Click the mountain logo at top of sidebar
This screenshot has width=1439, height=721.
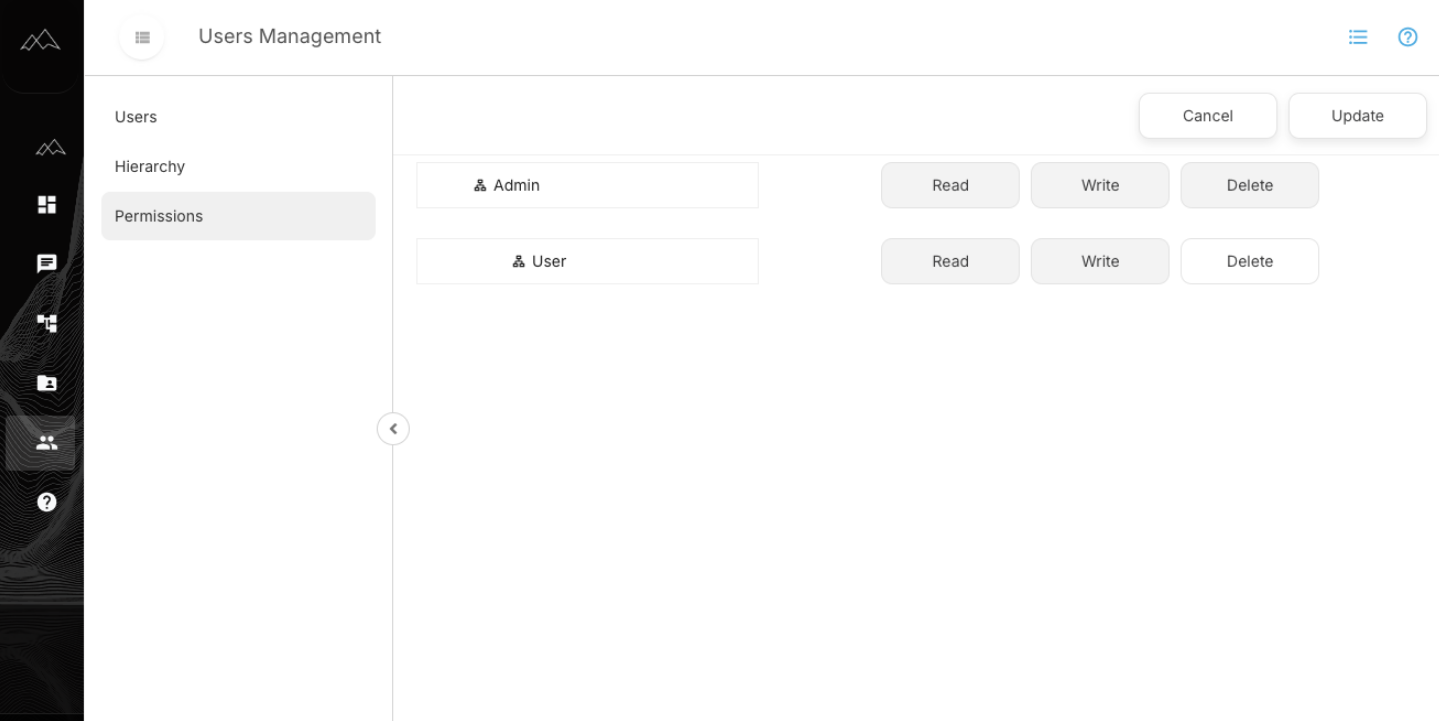click(41, 39)
